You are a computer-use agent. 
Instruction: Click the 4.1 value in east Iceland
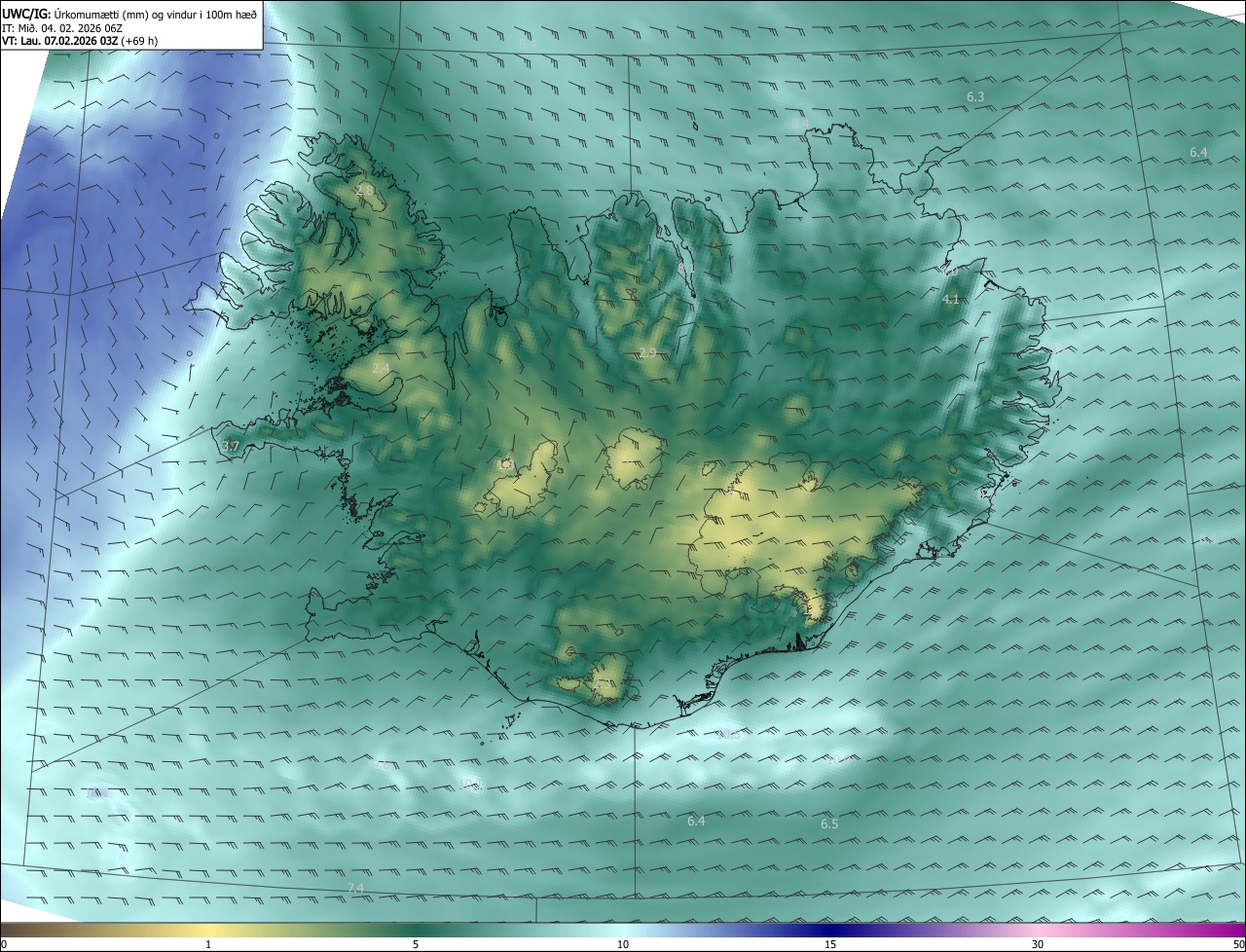[951, 300]
